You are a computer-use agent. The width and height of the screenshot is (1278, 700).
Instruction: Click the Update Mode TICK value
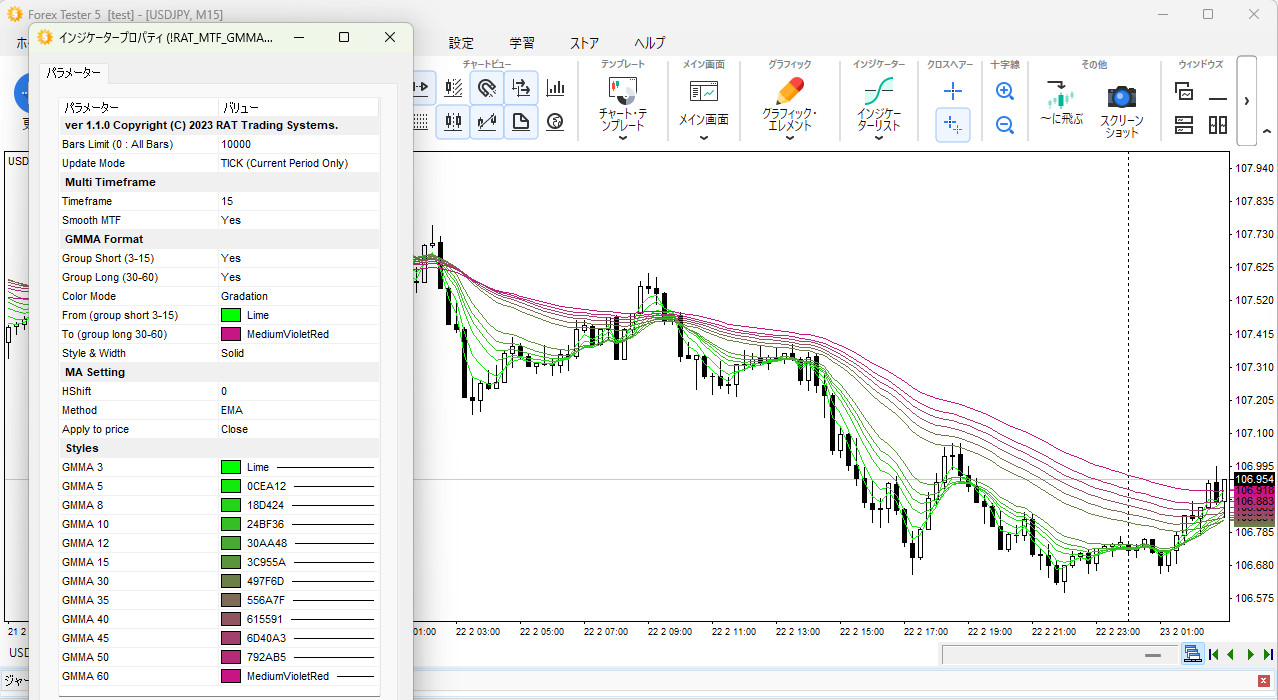(284, 163)
